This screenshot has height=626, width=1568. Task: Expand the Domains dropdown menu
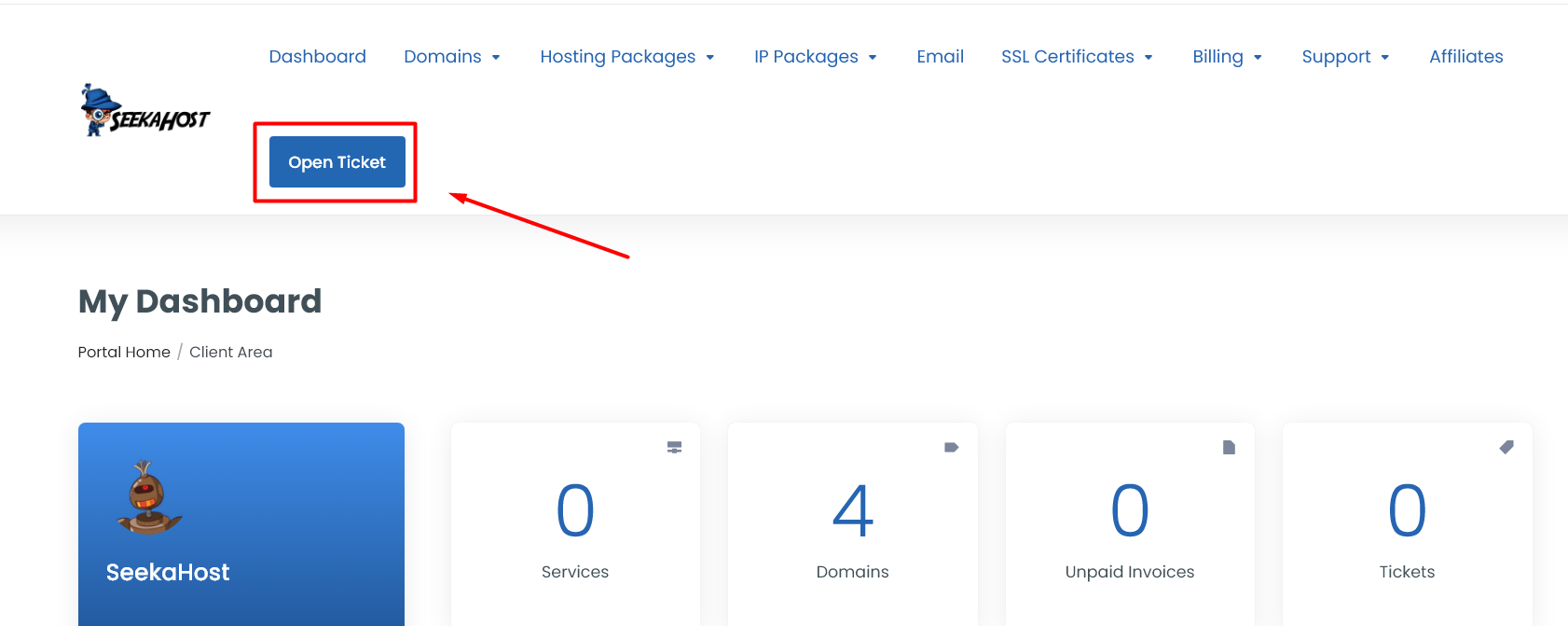[452, 57]
